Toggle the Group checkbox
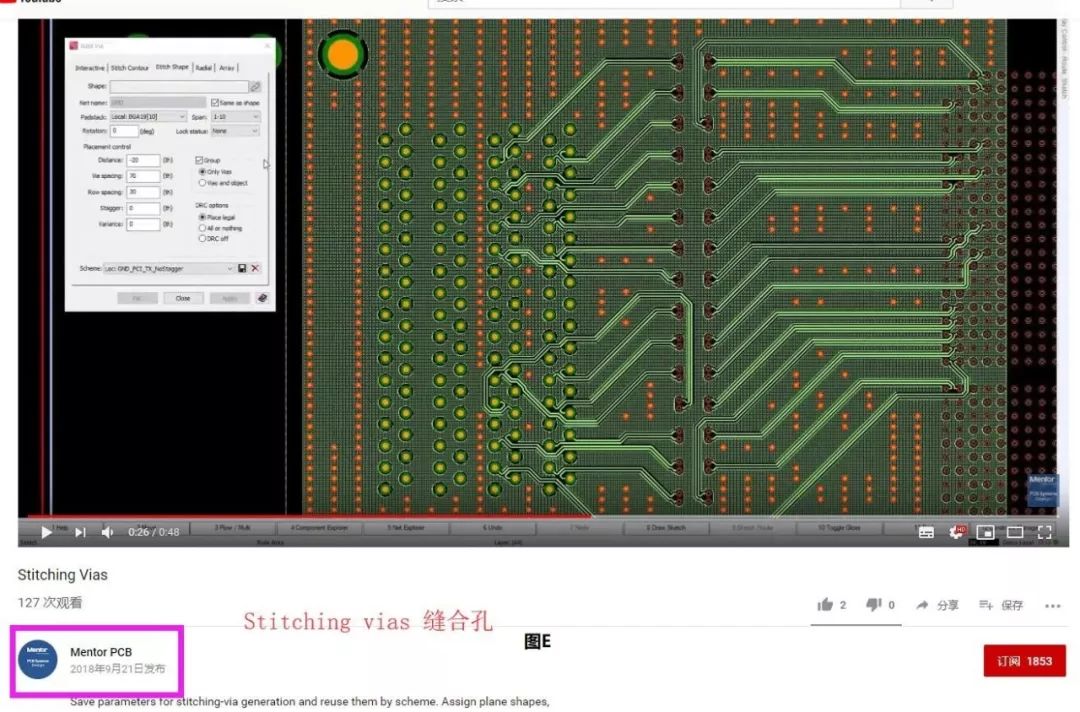Viewport: 1080px width, 712px height. click(x=199, y=160)
